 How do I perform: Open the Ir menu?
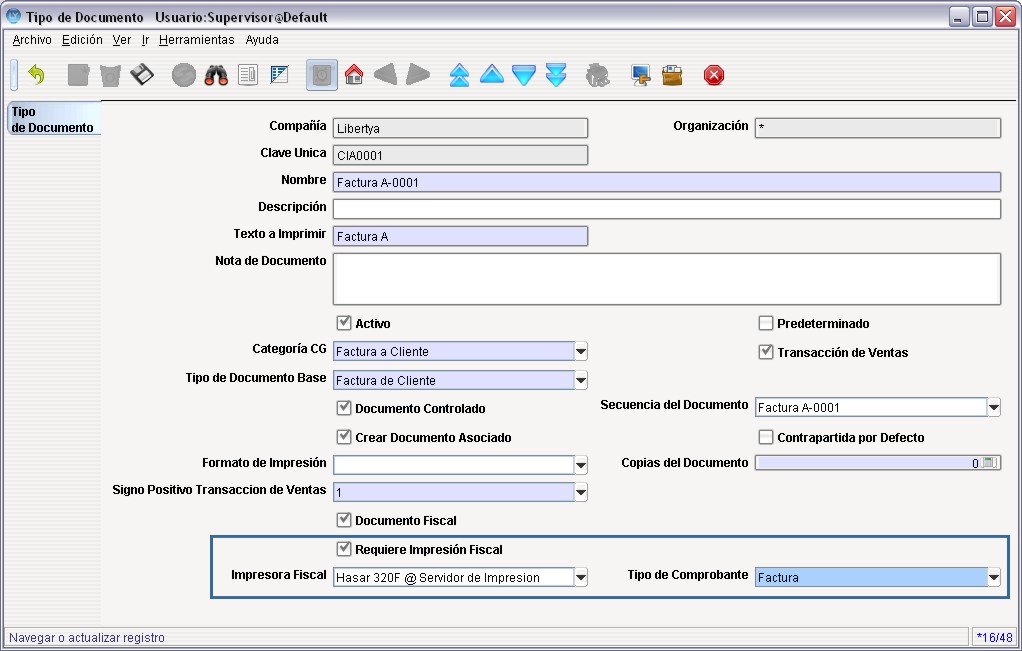click(x=145, y=40)
